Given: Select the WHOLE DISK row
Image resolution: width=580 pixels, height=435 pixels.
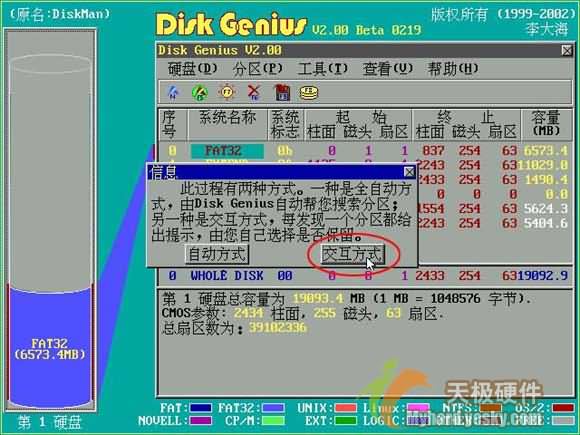Looking at the screenshot, I should (x=364, y=276).
